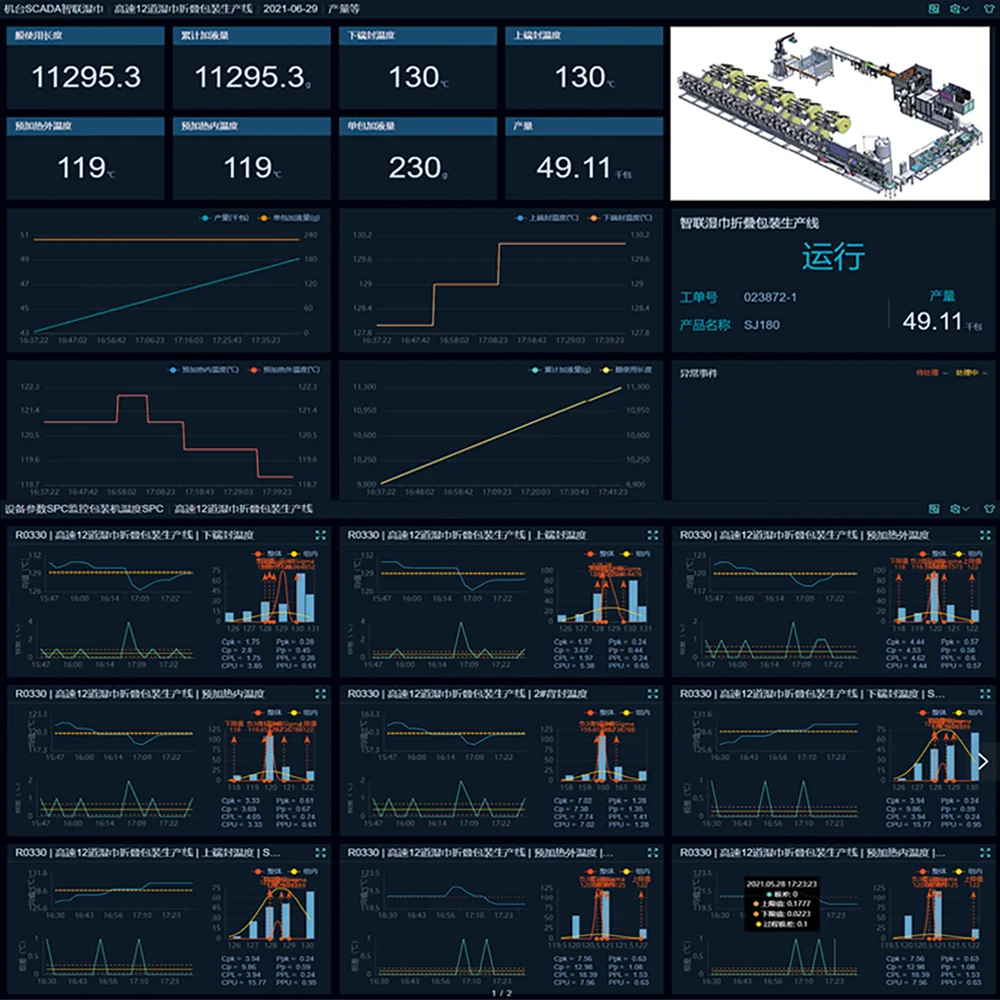
Task: Click the 待处理 filter in the 异常事件 panel
Action: point(925,370)
